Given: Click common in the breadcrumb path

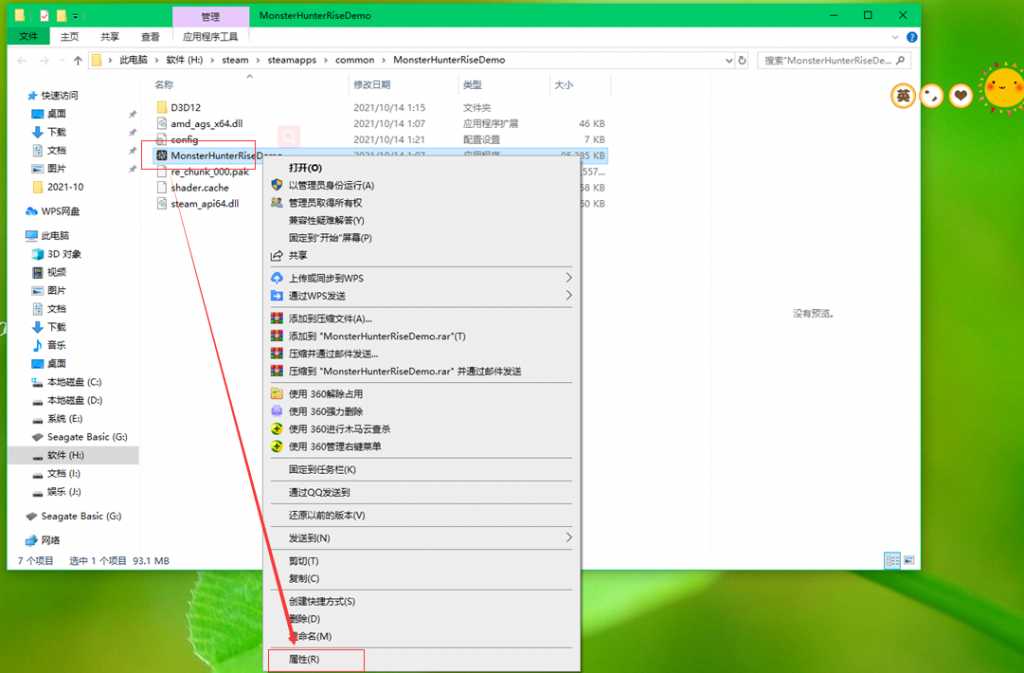Looking at the screenshot, I should coord(355,60).
